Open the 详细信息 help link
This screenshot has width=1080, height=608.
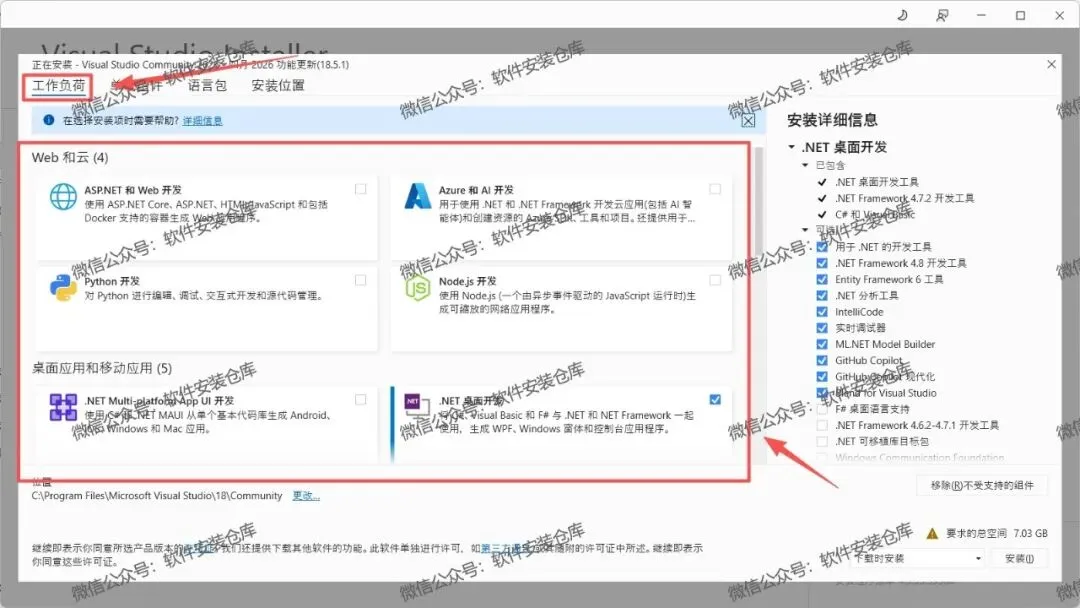[202, 120]
